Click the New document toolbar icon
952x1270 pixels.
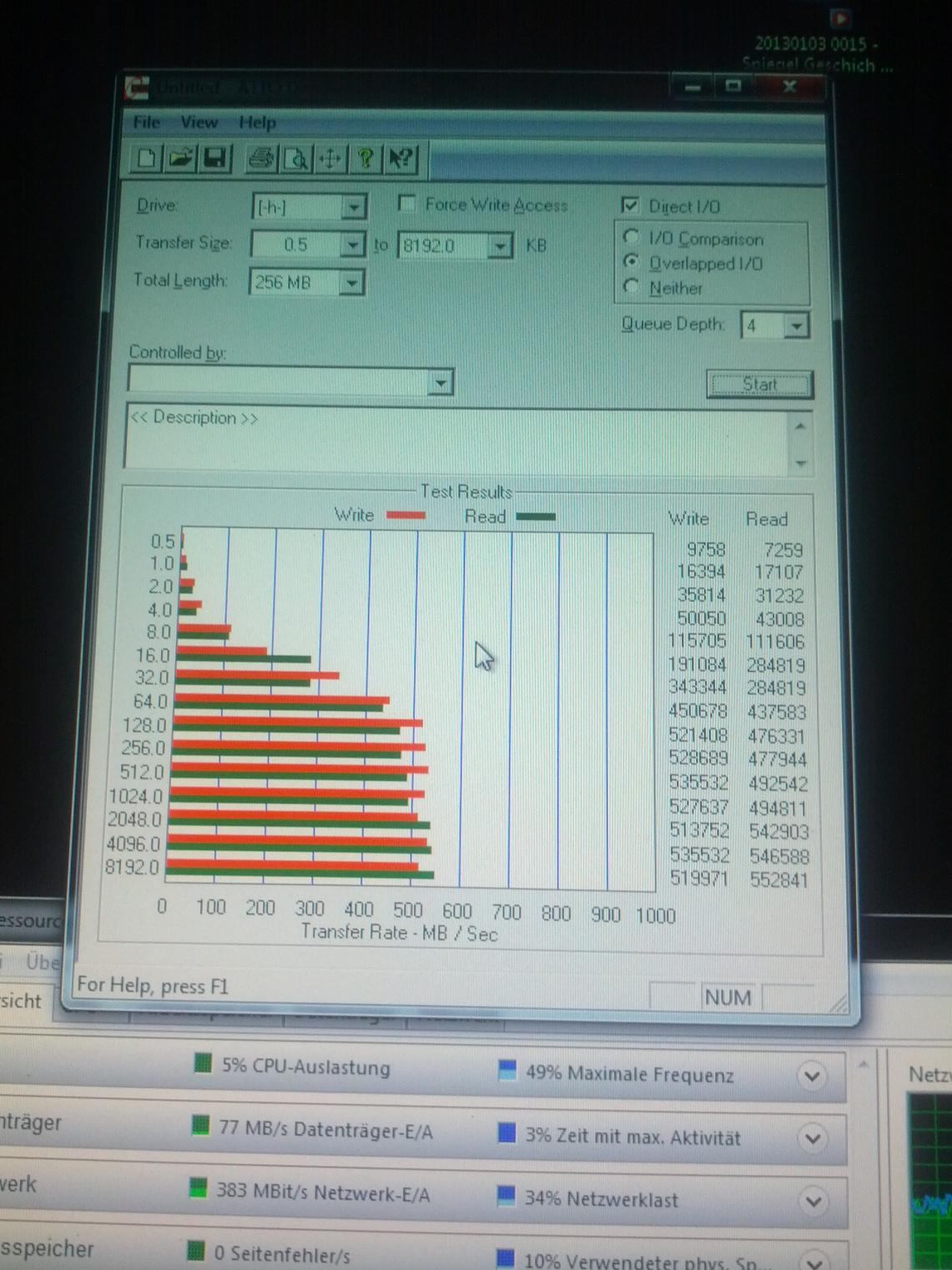click(x=148, y=158)
